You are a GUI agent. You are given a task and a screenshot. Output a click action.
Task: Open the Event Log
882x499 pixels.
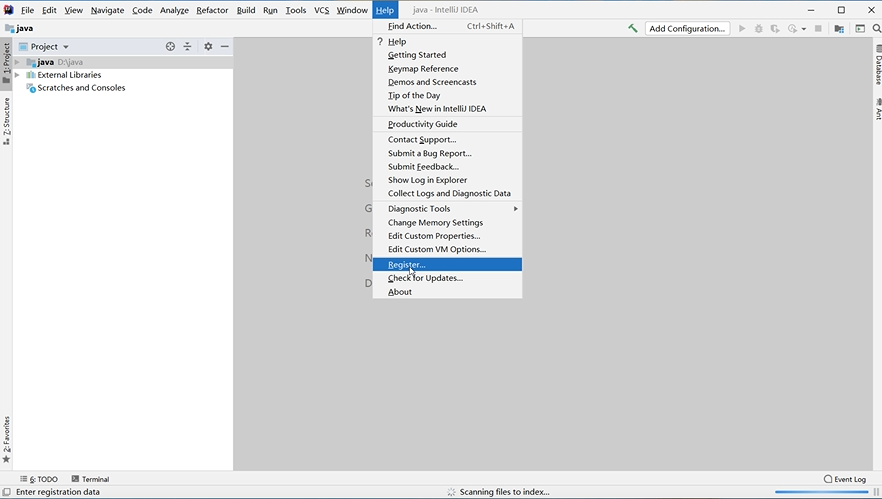point(844,479)
